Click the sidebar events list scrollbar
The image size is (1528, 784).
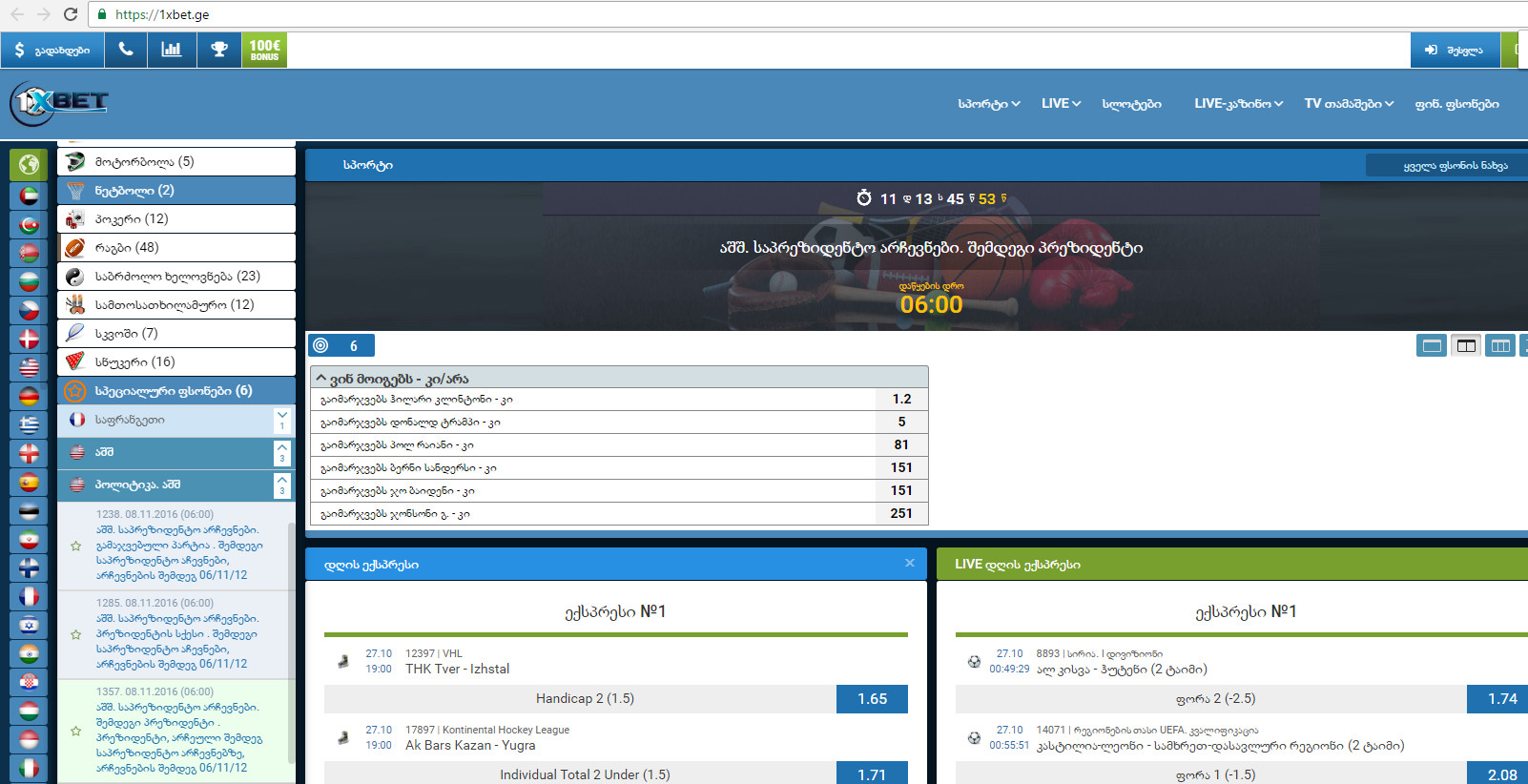[292, 641]
